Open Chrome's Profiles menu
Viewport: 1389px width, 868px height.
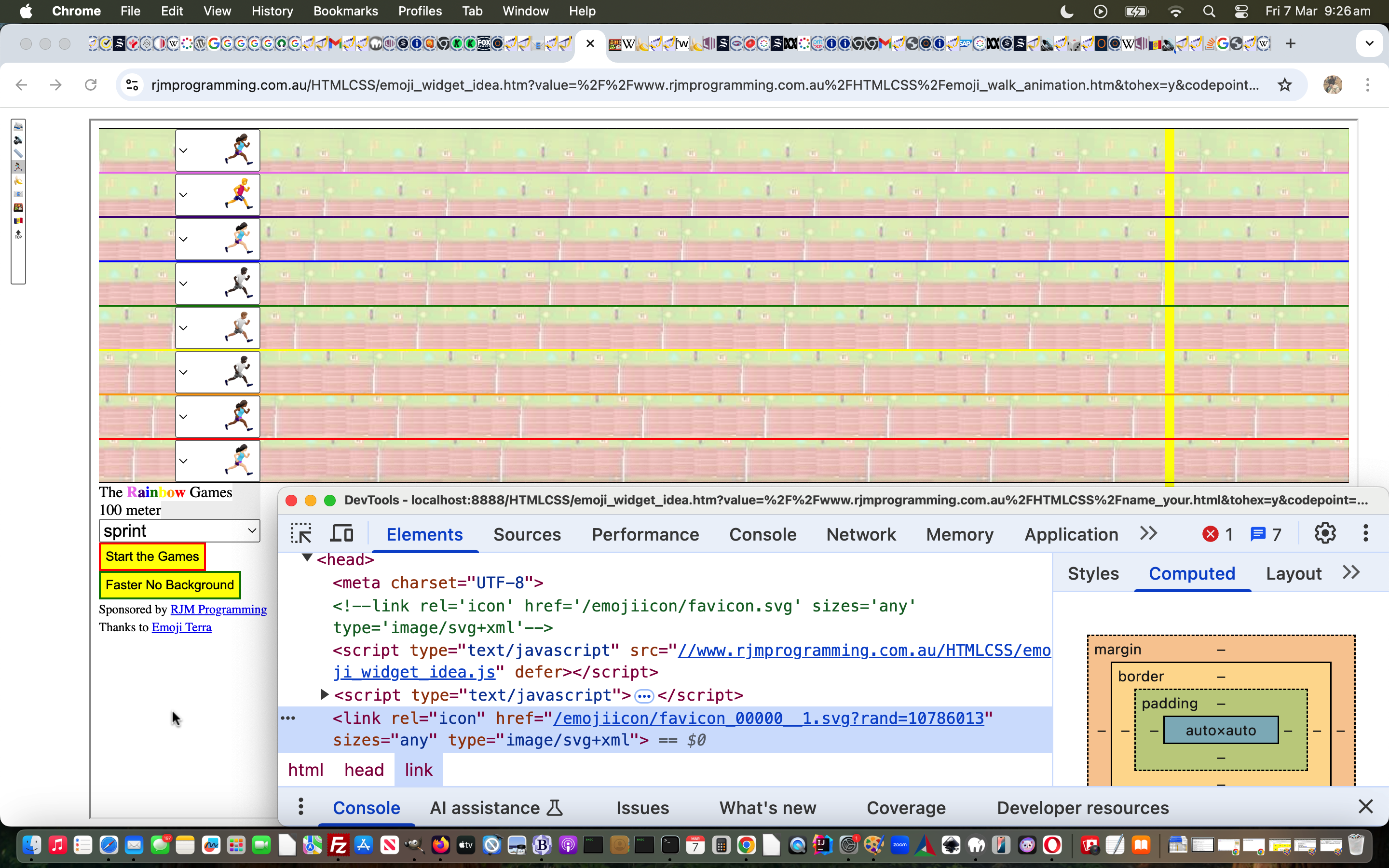[420, 12]
